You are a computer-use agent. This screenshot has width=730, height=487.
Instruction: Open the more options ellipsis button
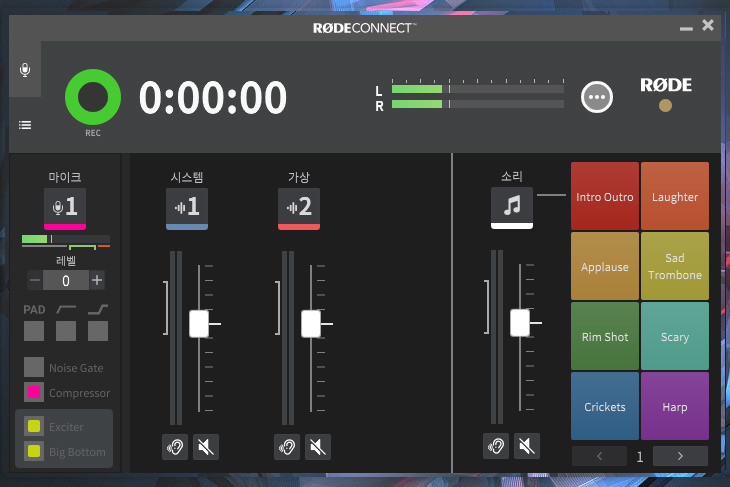click(x=596, y=97)
